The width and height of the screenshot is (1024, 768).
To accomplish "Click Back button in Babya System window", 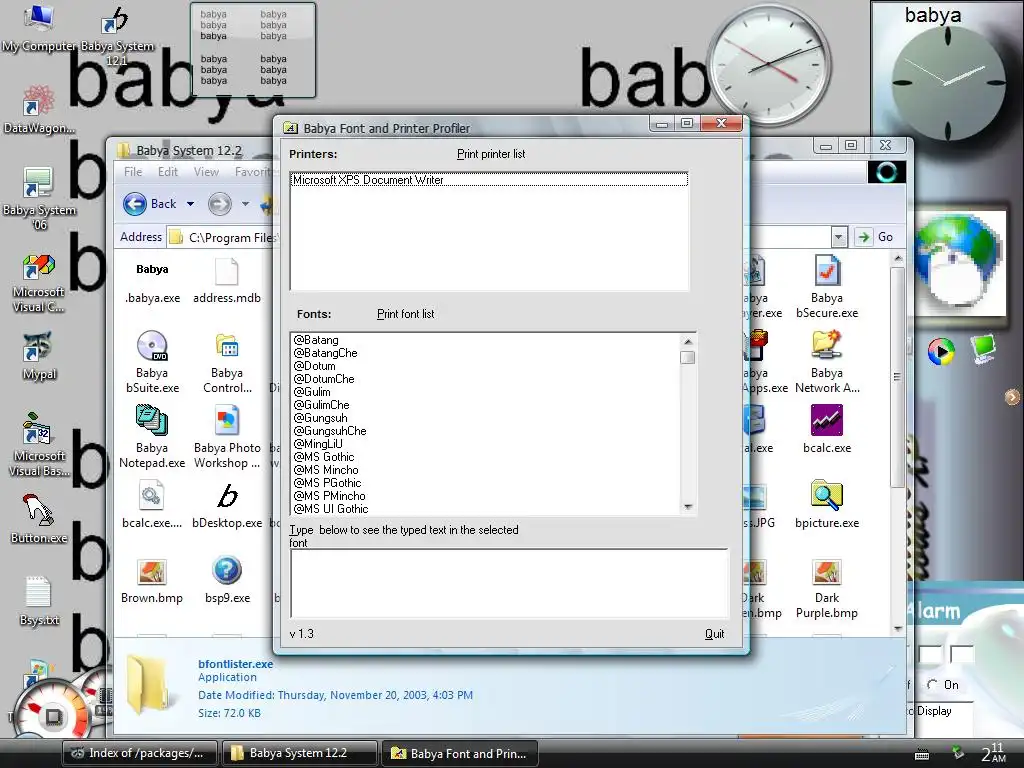I will tap(150, 204).
